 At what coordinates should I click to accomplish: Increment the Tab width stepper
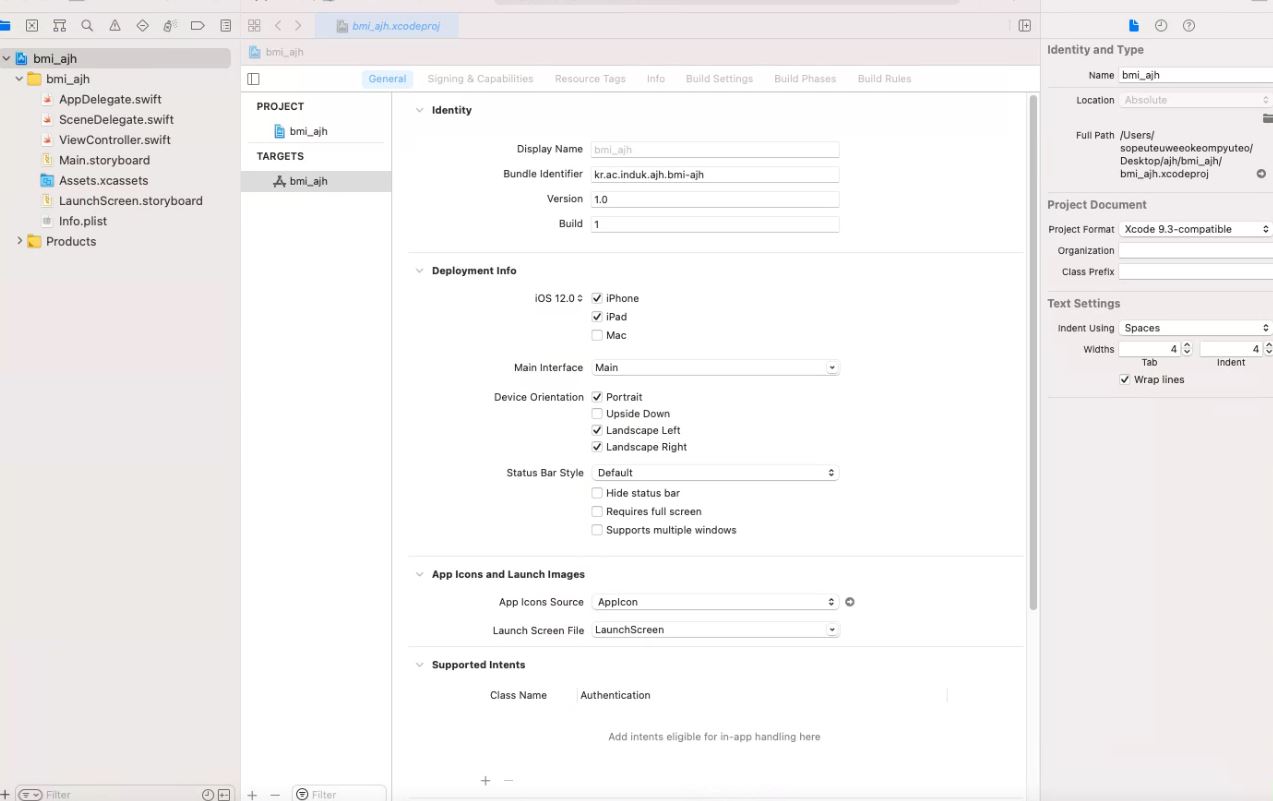pos(1187,346)
